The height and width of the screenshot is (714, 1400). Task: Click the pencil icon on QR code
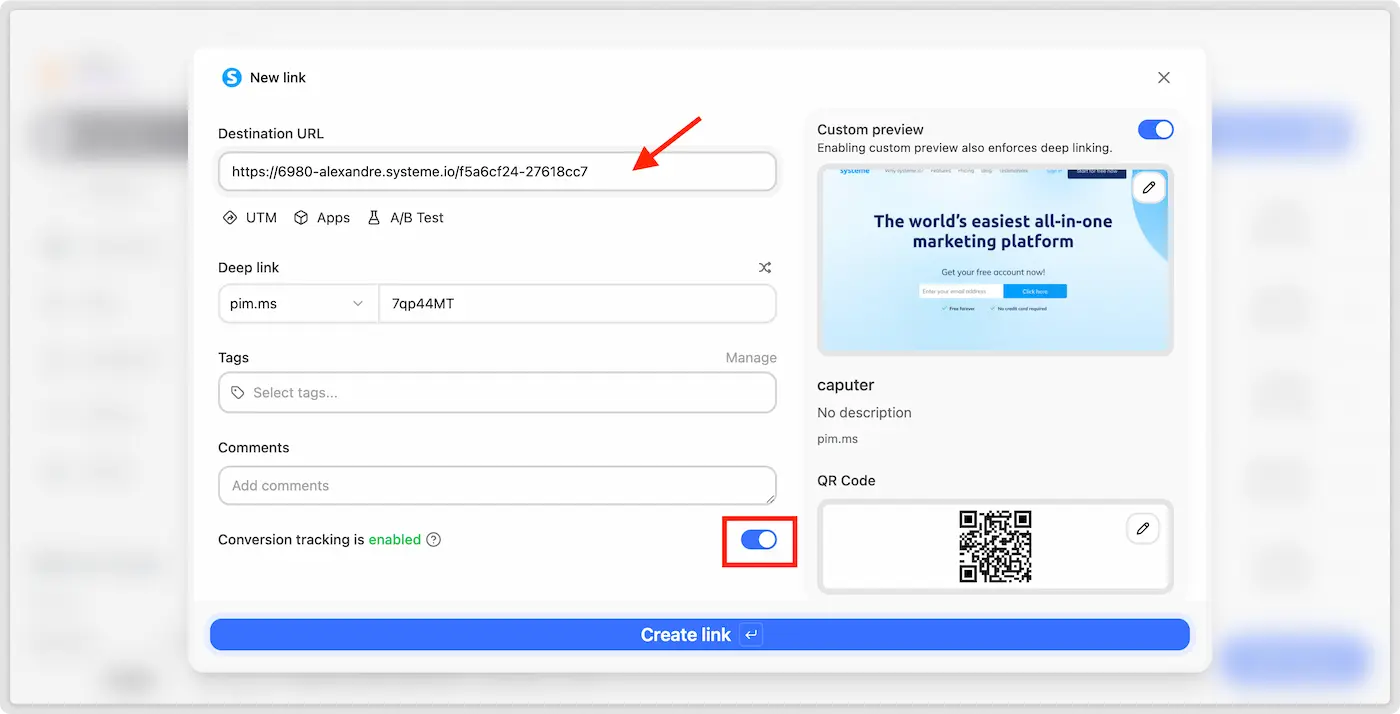1143,528
